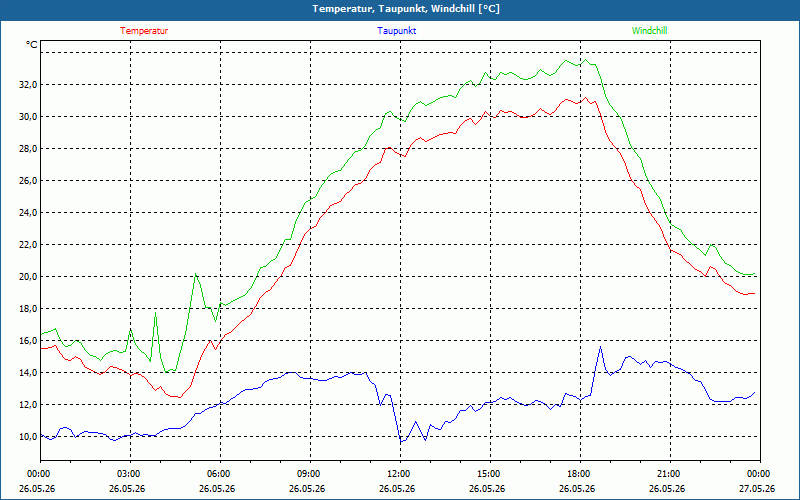Screen dimensions: 800x500
Task: Click the '21:00' time axis label
Action: pos(668,474)
